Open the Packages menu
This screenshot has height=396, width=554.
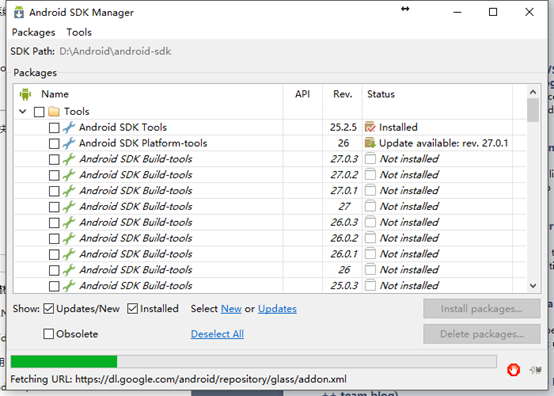point(34,32)
